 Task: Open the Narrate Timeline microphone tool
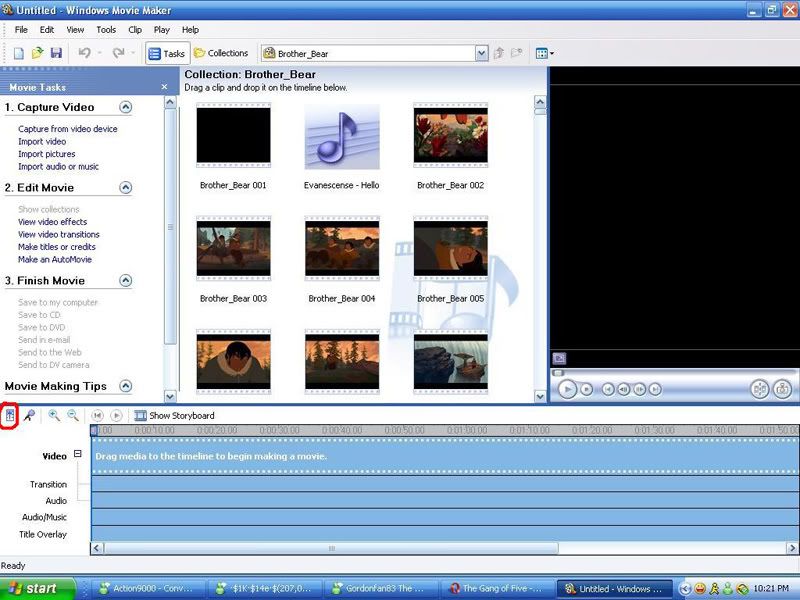click(29, 416)
